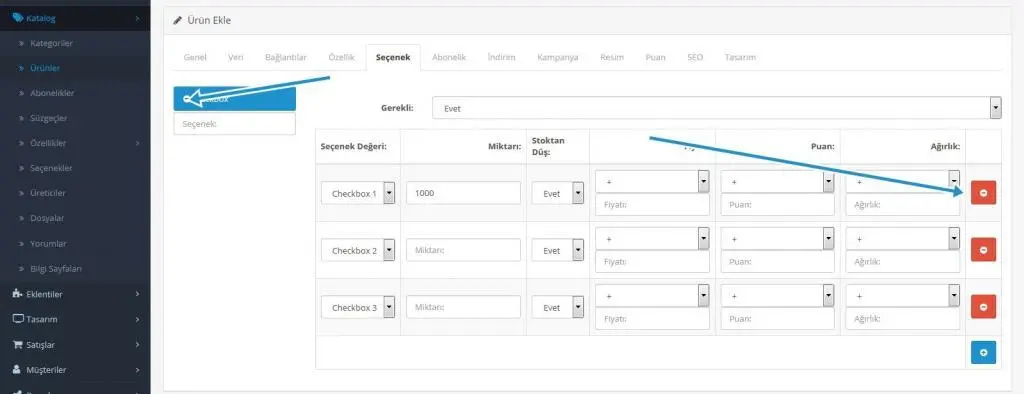The height and width of the screenshot is (394, 1024).
Task: Open Bilgi Sayfaları in the sidebar
Action: [x=56, y=269]
